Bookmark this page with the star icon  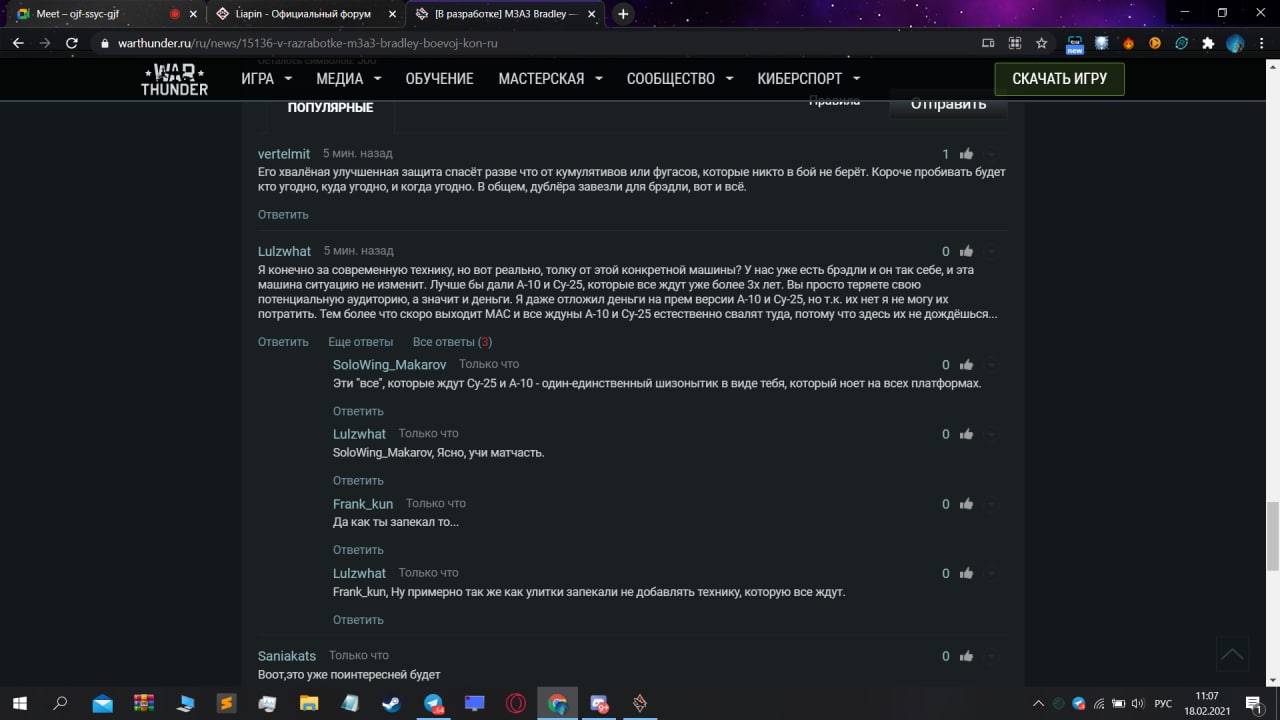click(1042, 43)
